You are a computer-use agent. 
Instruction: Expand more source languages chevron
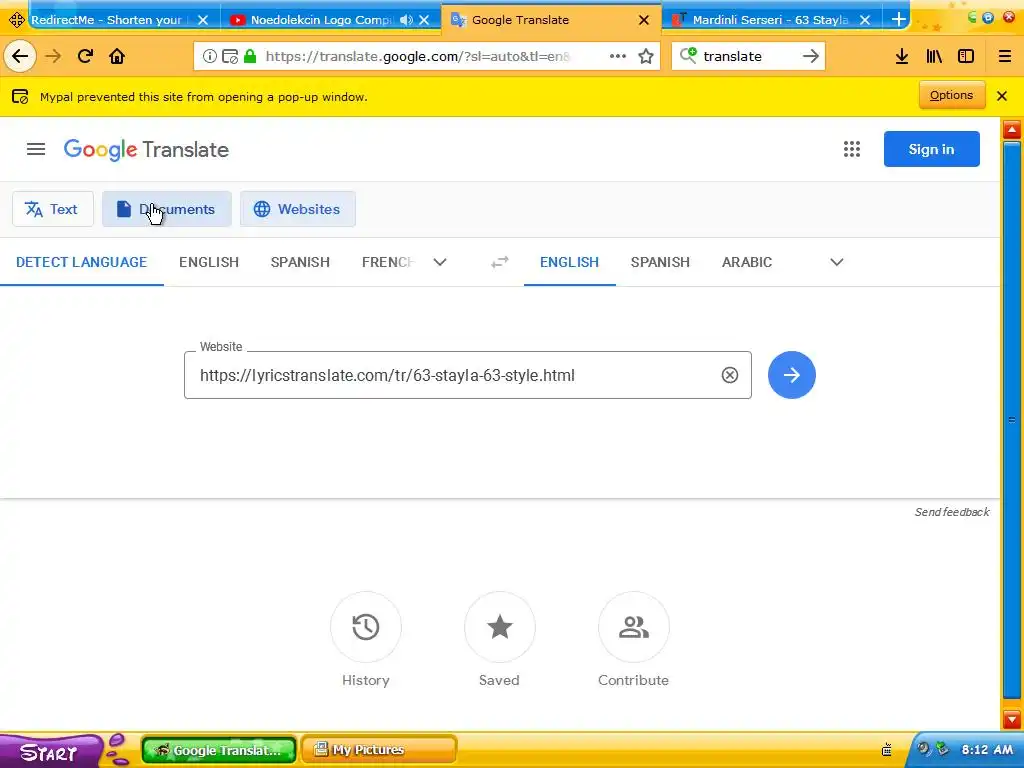click(x=440, y=262)
